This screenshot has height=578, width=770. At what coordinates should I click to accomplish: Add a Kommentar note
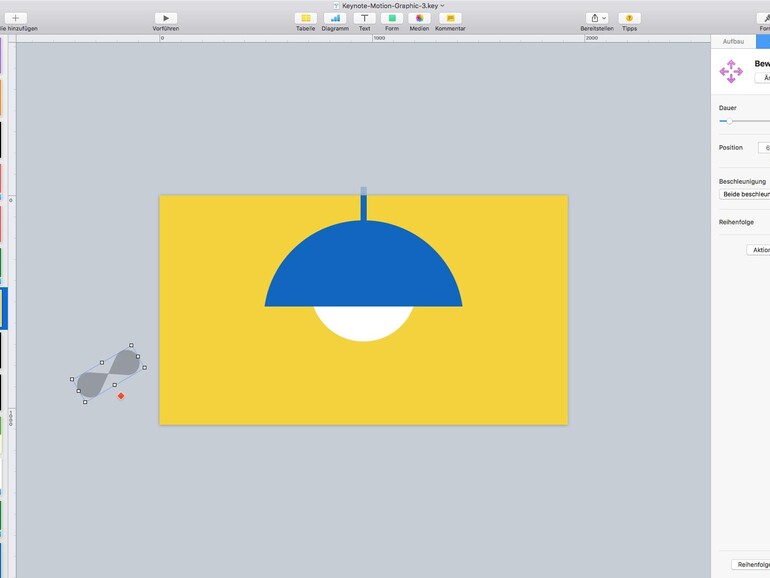click(x=450, y=18)
